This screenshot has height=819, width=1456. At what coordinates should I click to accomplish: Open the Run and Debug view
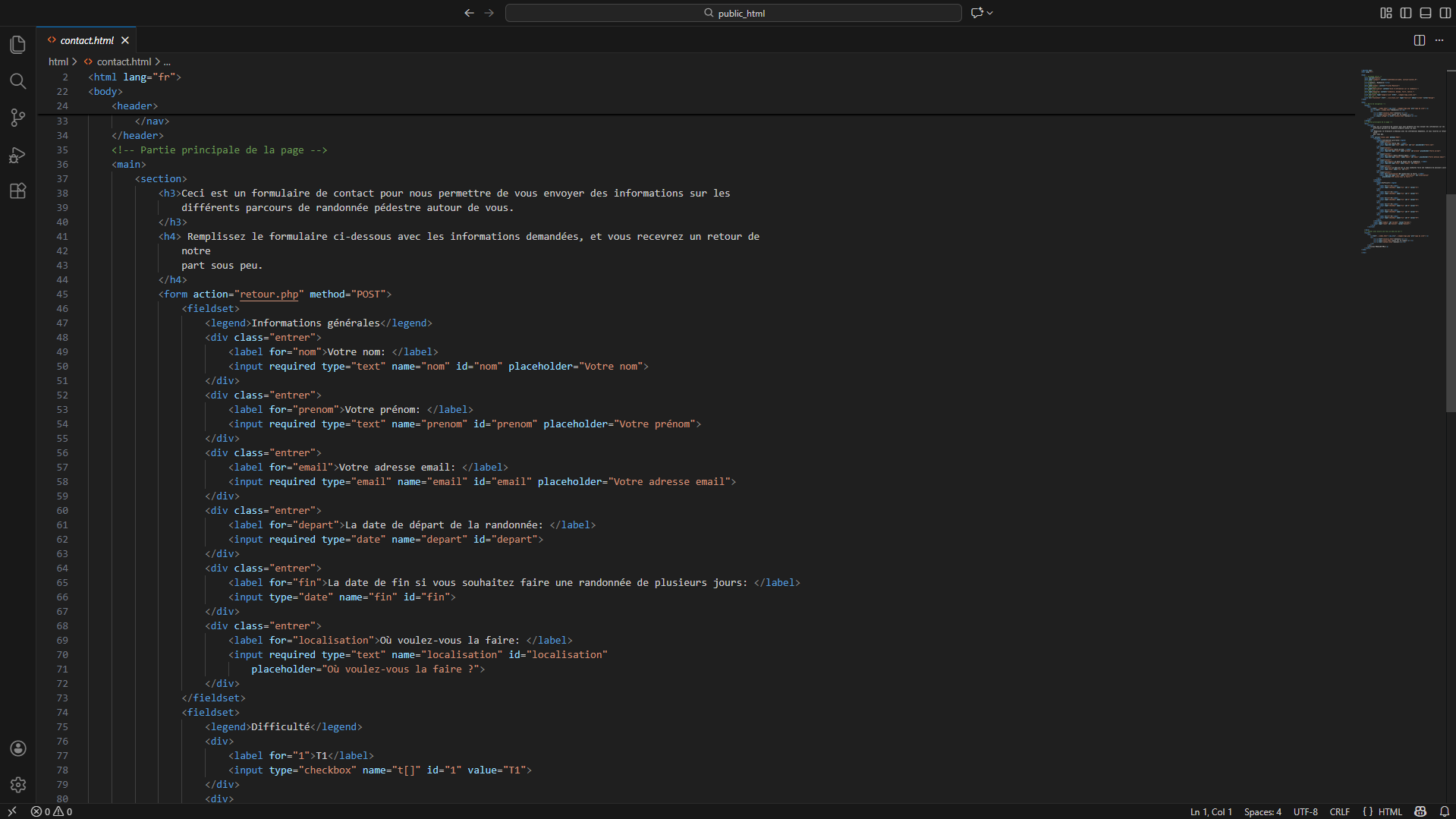pyautogui.click(x=18, y=155)
